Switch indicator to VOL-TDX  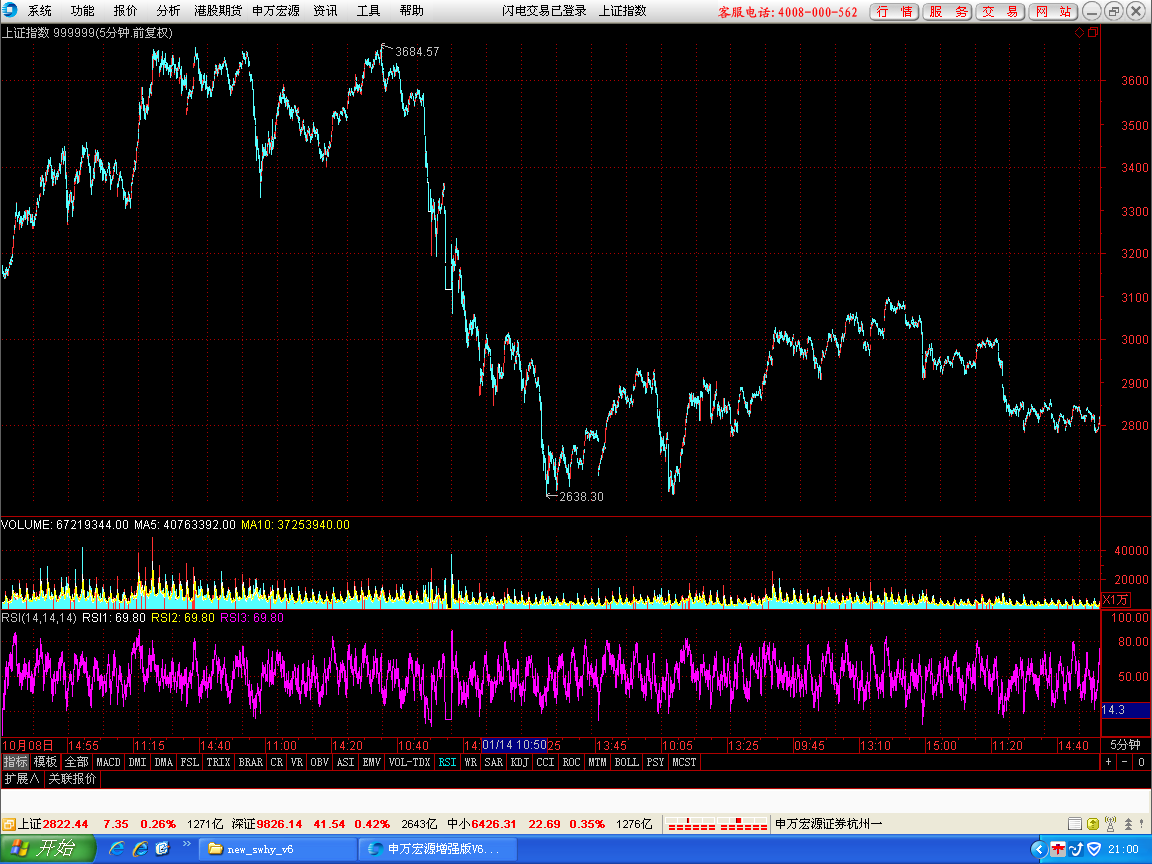(x=409, y=762)
